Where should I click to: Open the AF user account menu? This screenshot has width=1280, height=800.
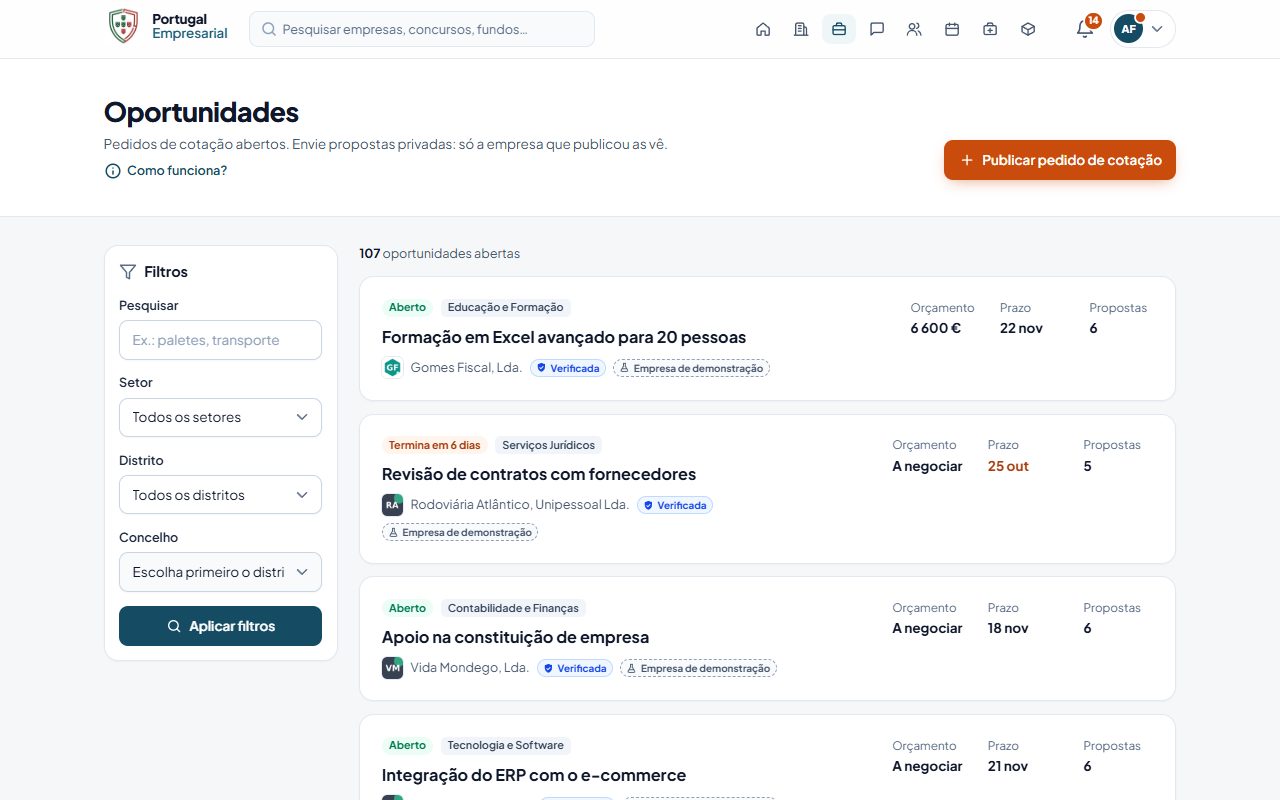[x=1143, y=29]
